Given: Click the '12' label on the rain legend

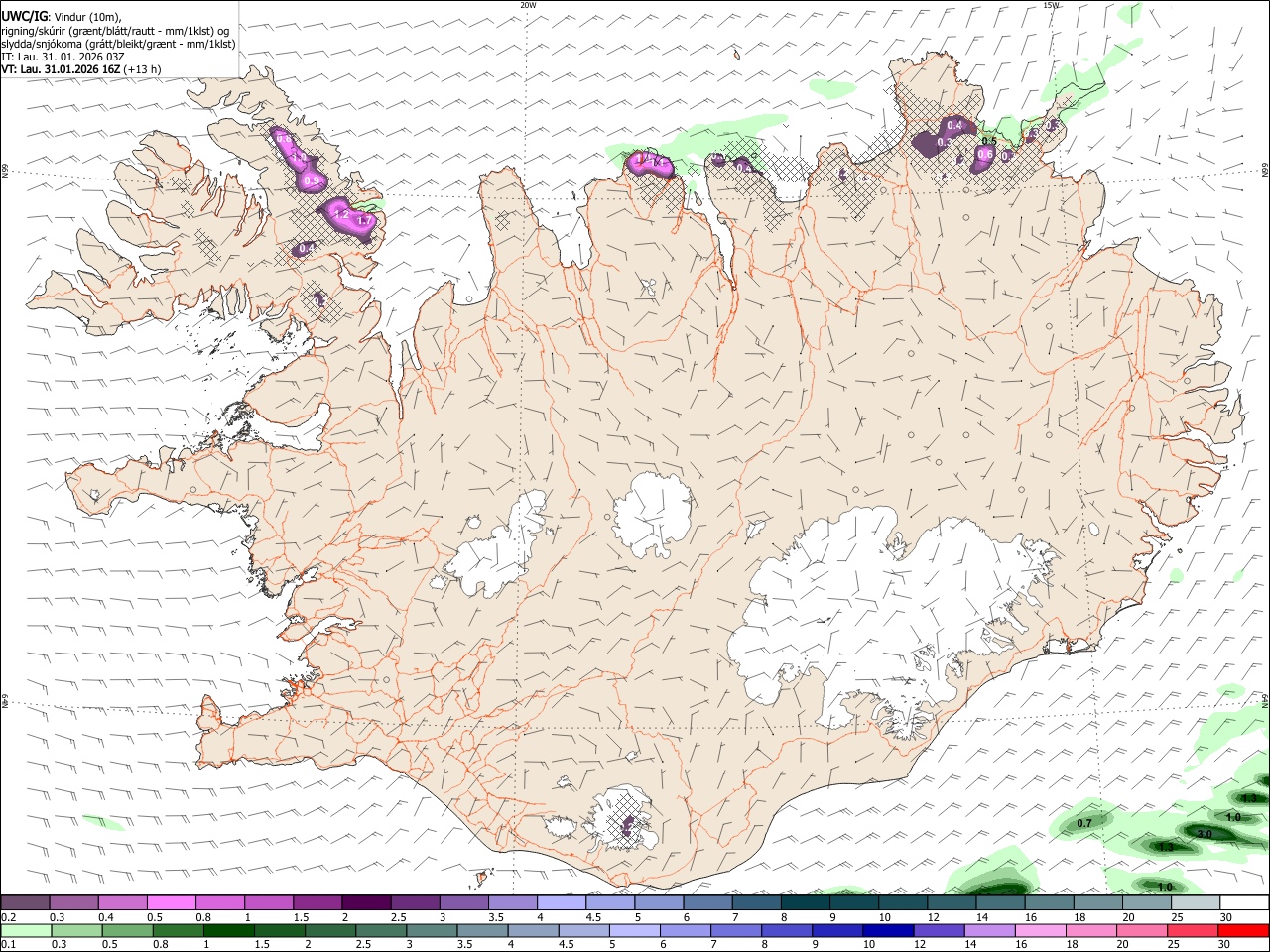Looking at the screenshot, I should coord(919,945).
